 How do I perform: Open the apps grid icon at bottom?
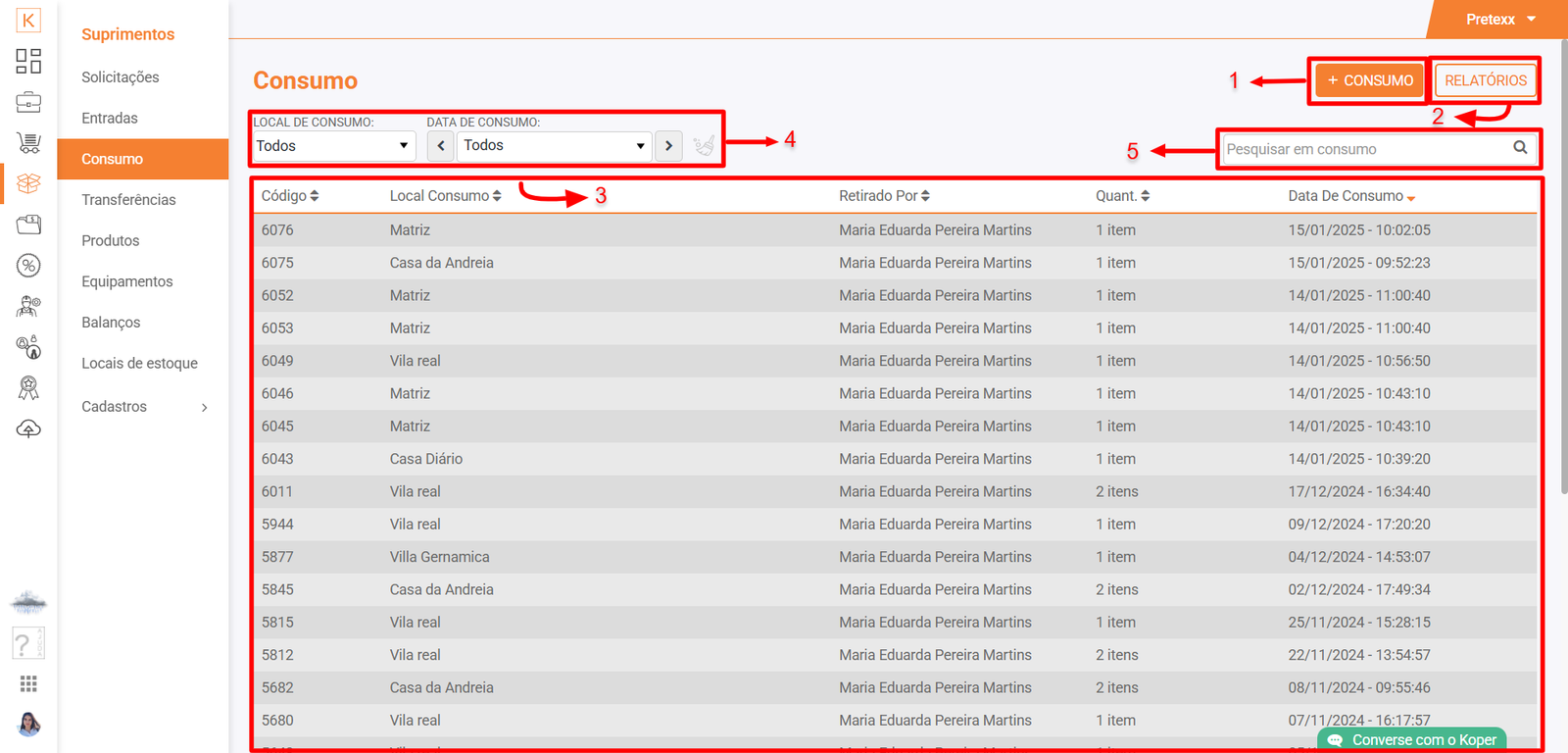(x=28, y=683)
